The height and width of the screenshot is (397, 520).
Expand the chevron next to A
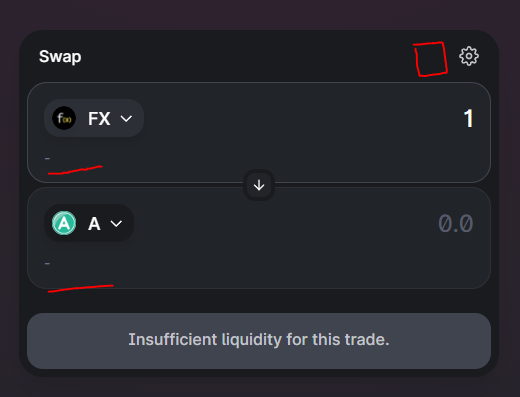click(x=116, y=223)
